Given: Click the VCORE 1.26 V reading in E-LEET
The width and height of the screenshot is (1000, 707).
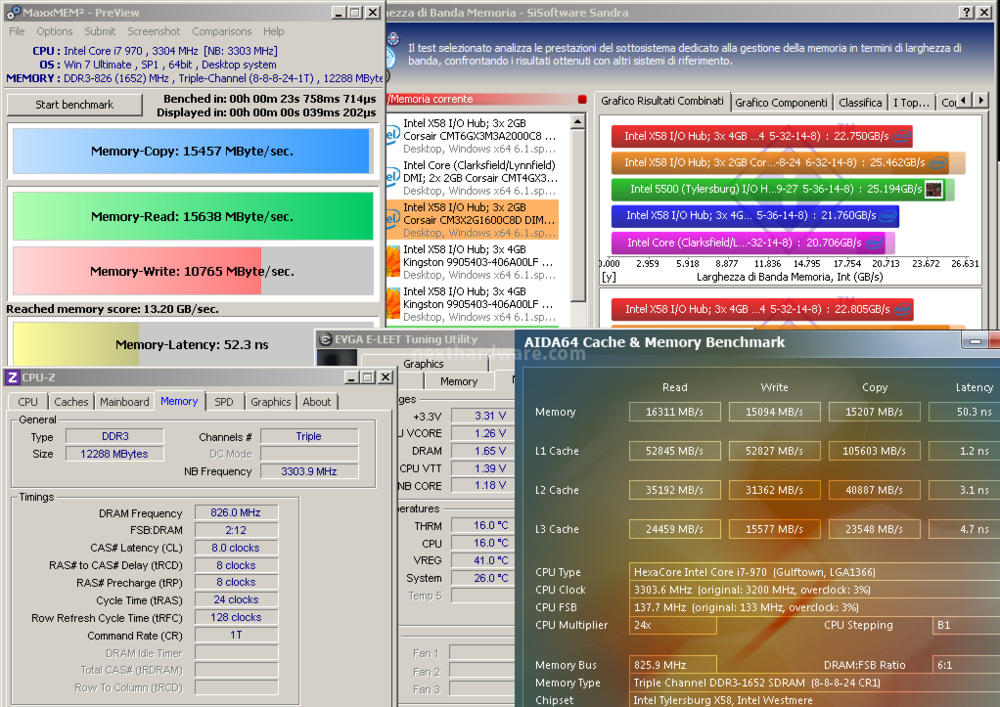Looking at the screenshot, I should 483,433.
